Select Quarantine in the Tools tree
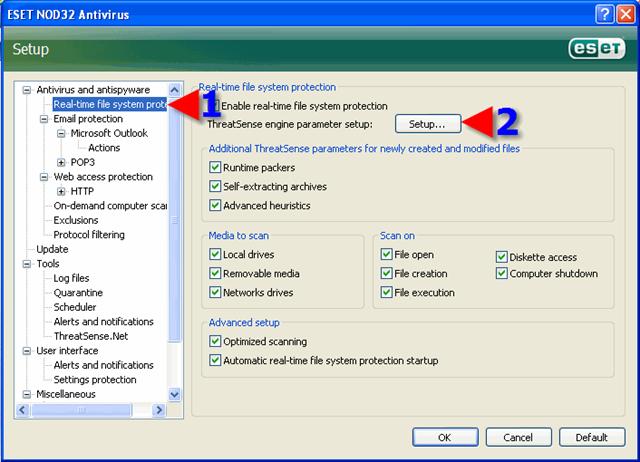Screen dimensions: 640x462 pos(80,293)
